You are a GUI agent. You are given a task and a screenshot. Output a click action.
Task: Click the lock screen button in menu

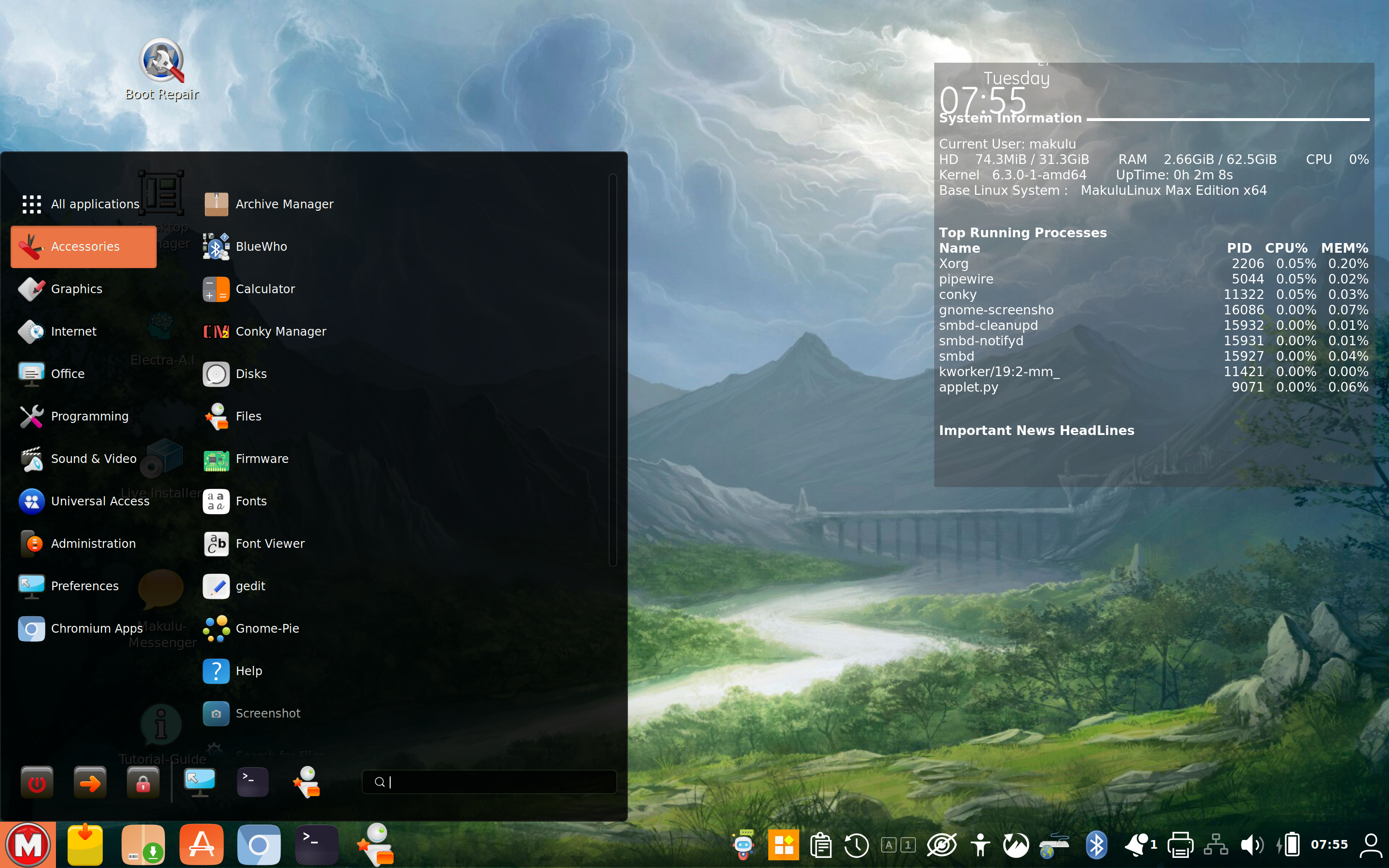(x=143, y=782)
